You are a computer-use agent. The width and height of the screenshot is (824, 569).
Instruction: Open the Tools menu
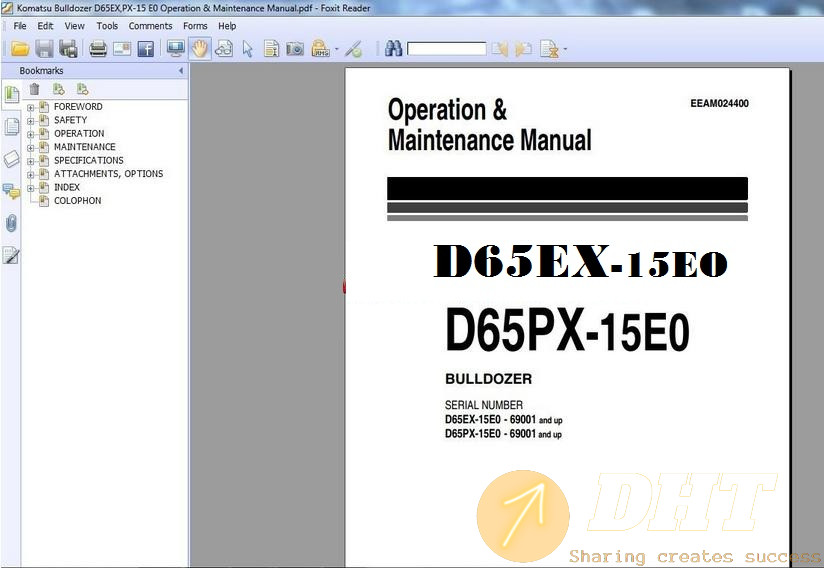tap(107, 26)
